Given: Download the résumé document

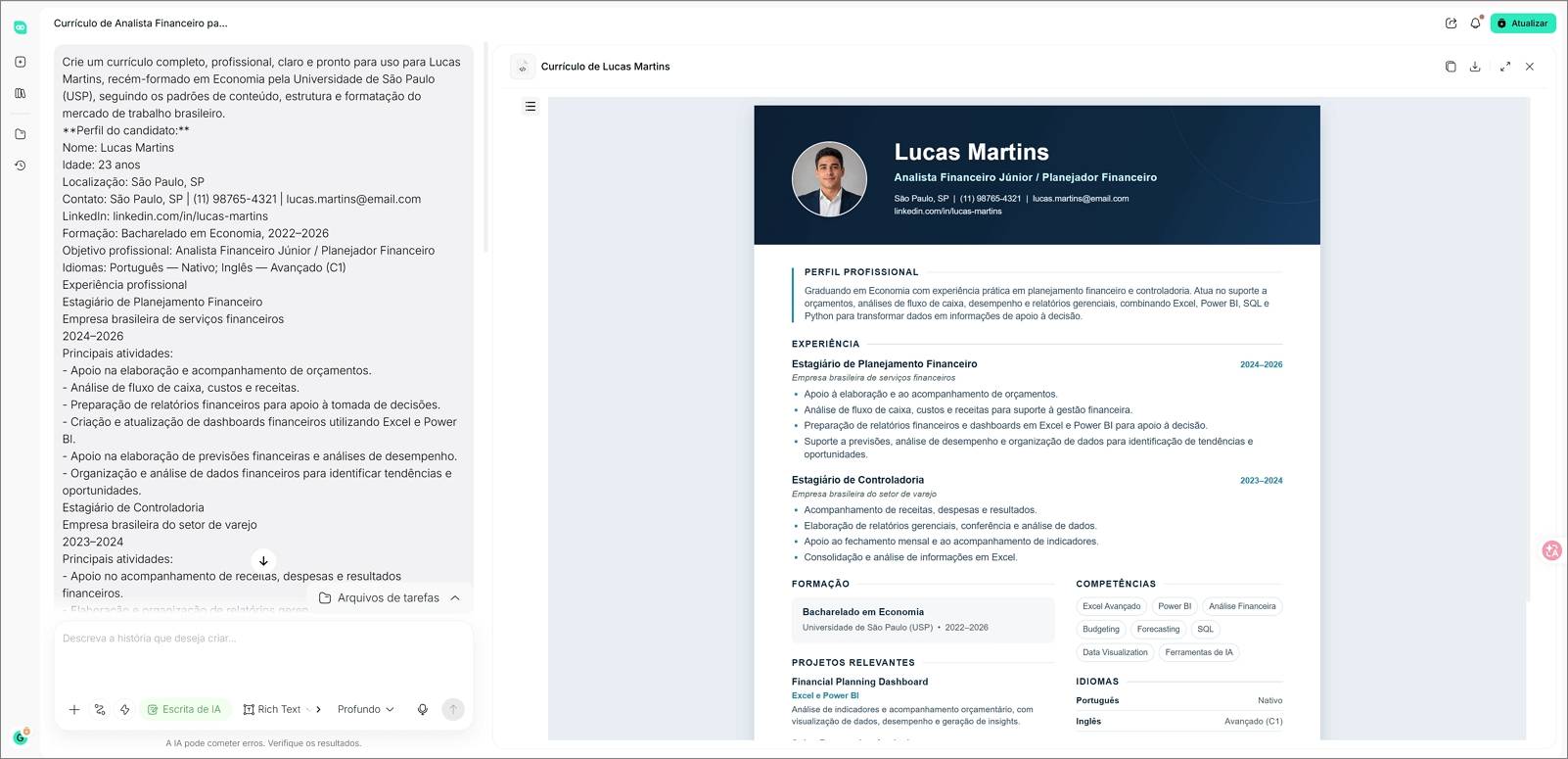Looking at the screenshot, I should [x=1475, y=67].
